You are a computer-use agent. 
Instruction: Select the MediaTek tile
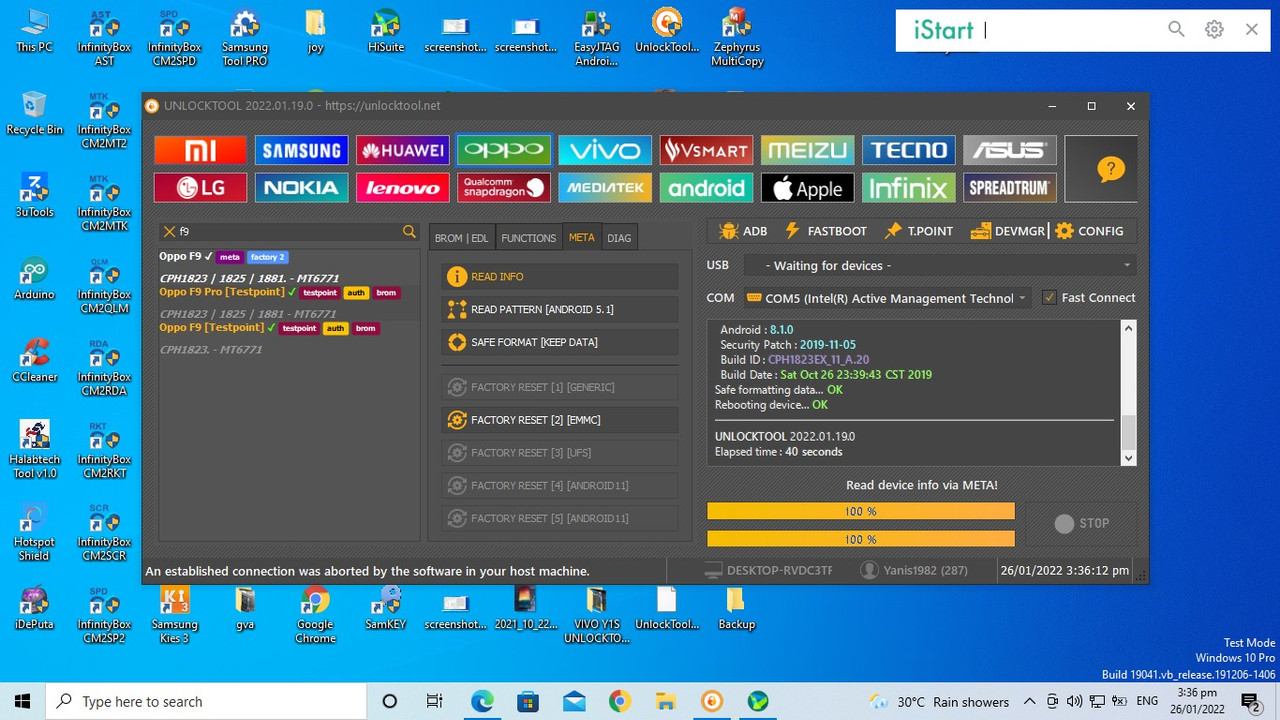[x=605, y=187]
